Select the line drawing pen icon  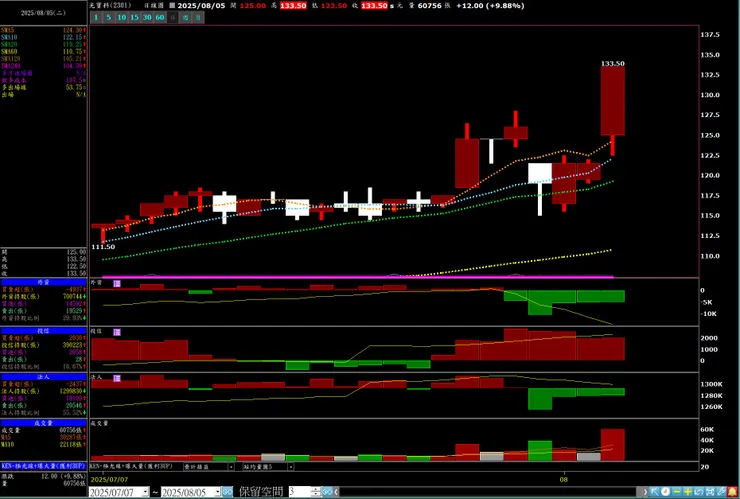722,491
